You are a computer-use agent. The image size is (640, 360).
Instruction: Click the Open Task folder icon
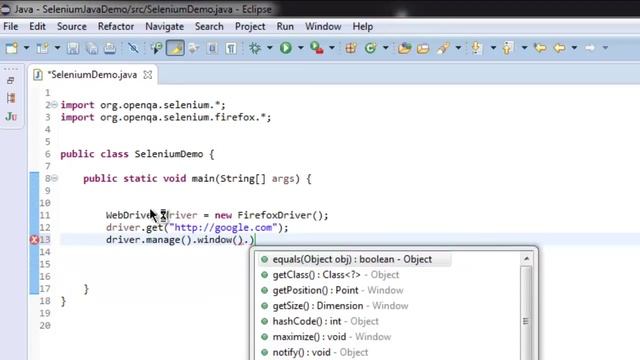423,48
